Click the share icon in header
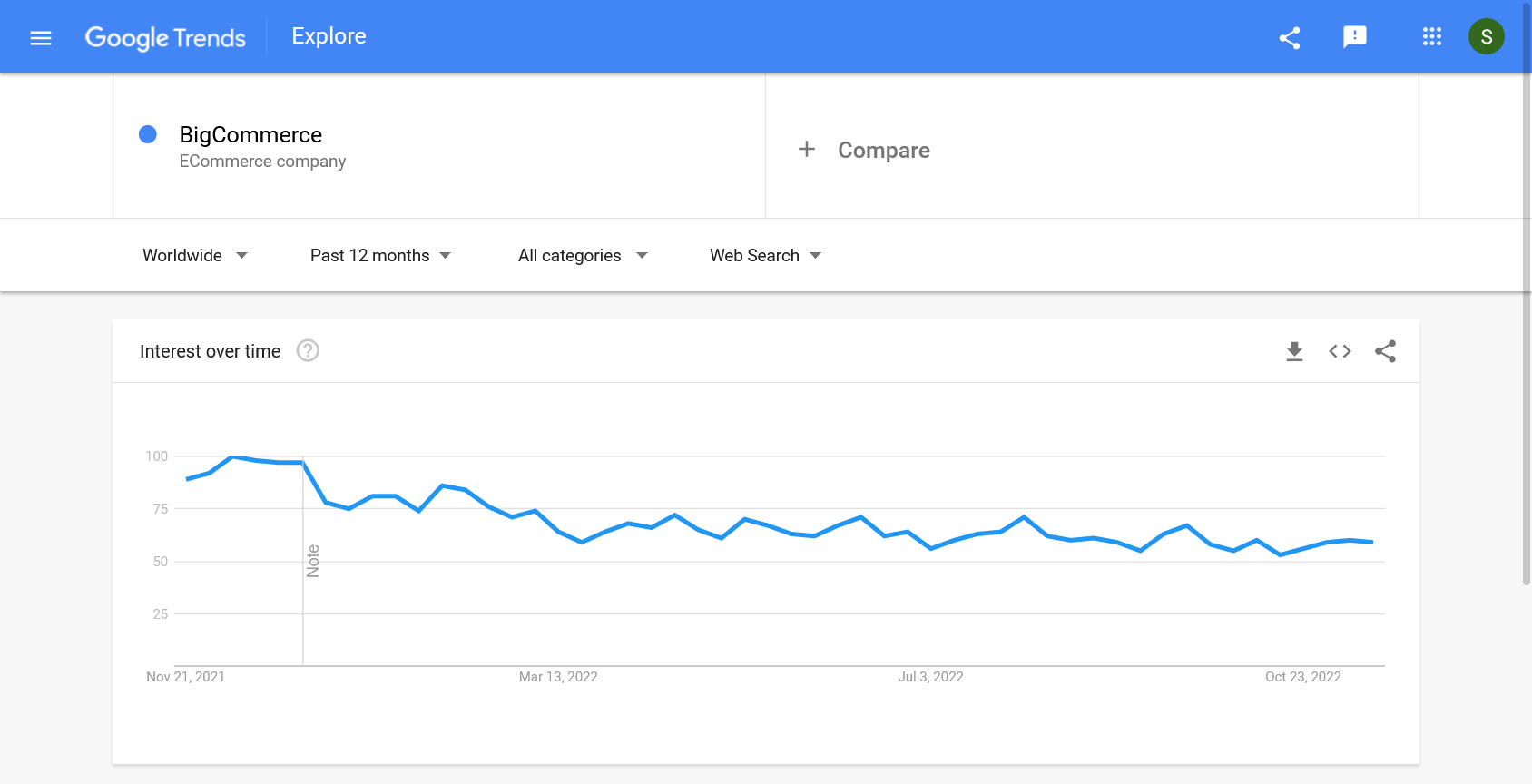 (x=1290, y=37)
